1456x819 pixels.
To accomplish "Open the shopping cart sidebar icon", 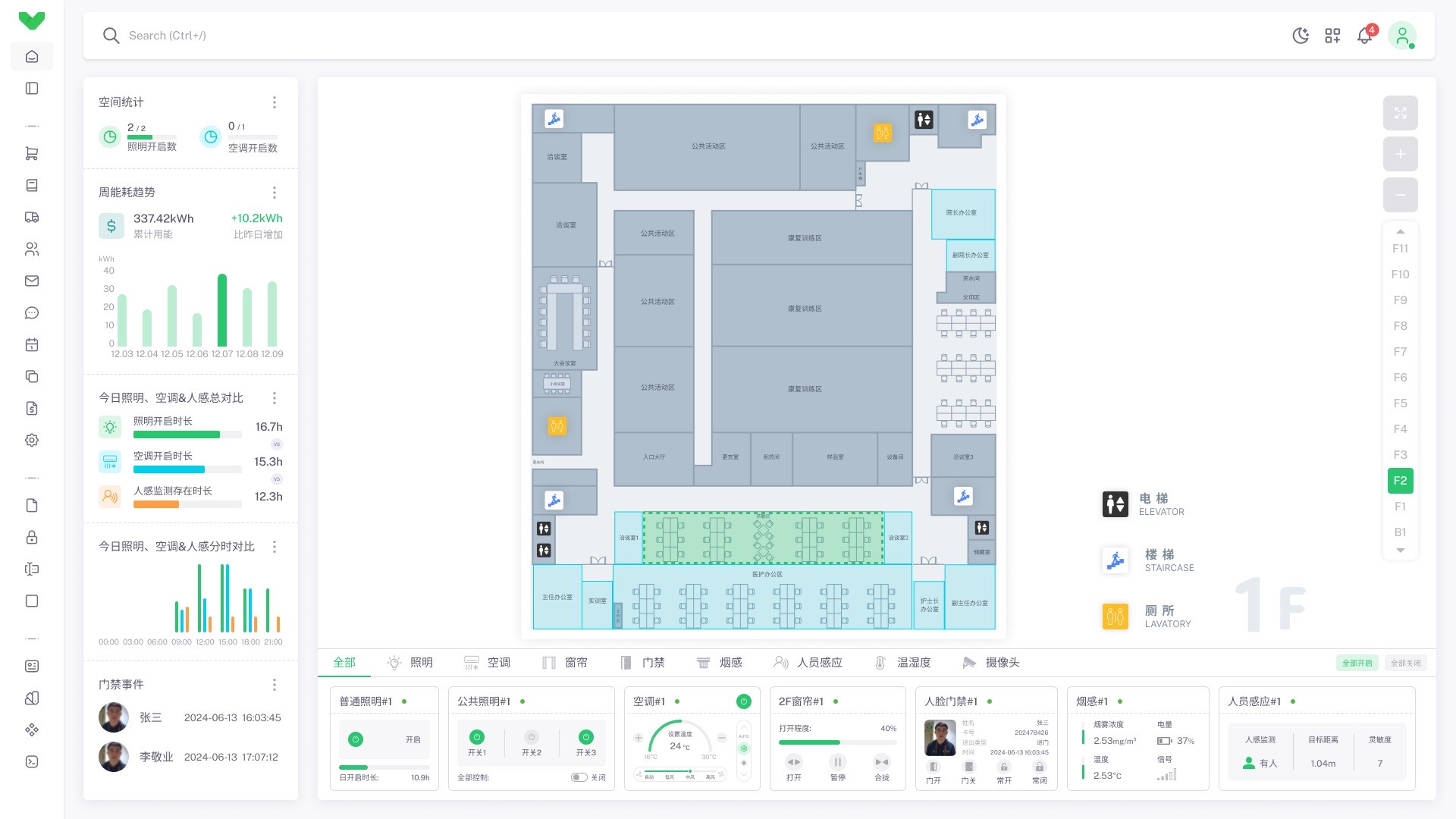I will [x=32, y=153].
